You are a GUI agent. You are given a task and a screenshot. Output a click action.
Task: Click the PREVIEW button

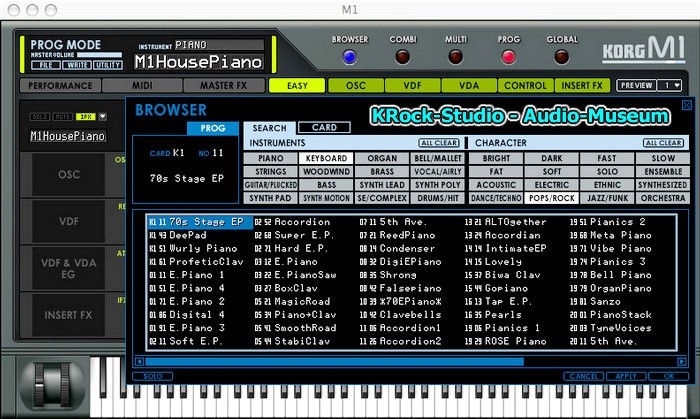coord(636,85)
